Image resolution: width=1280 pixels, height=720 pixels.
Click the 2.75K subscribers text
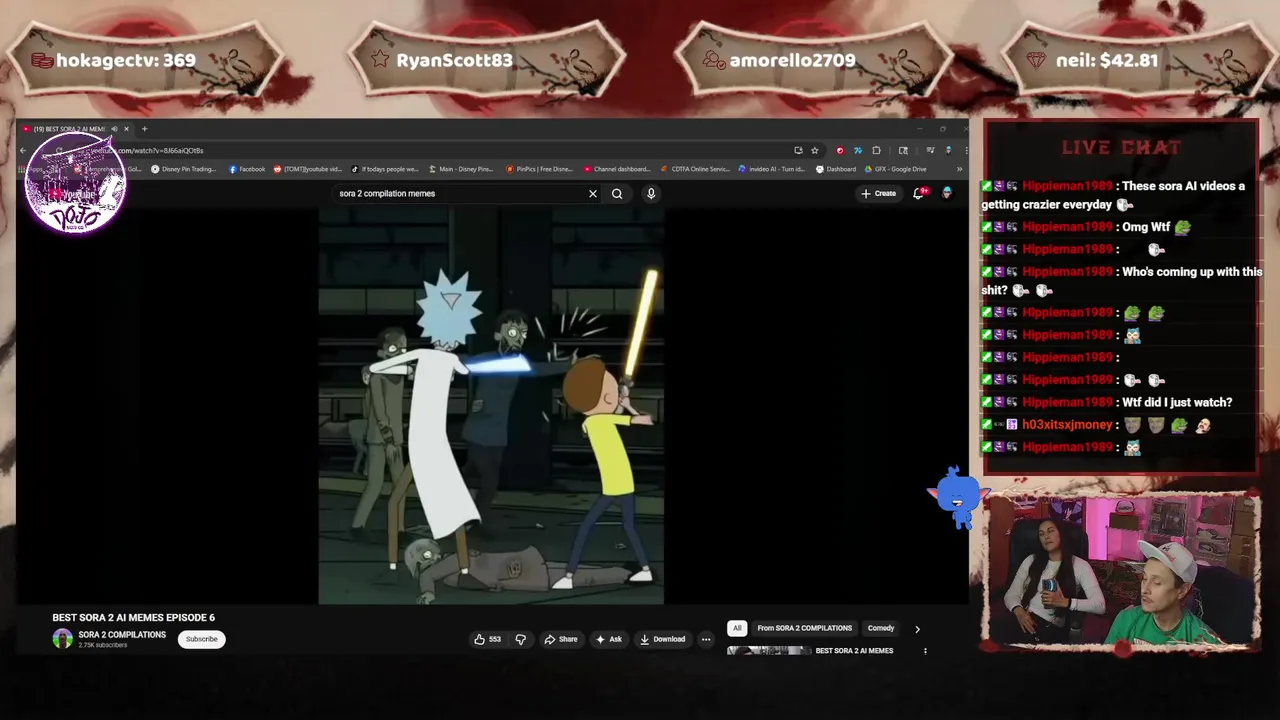[102, 646]
